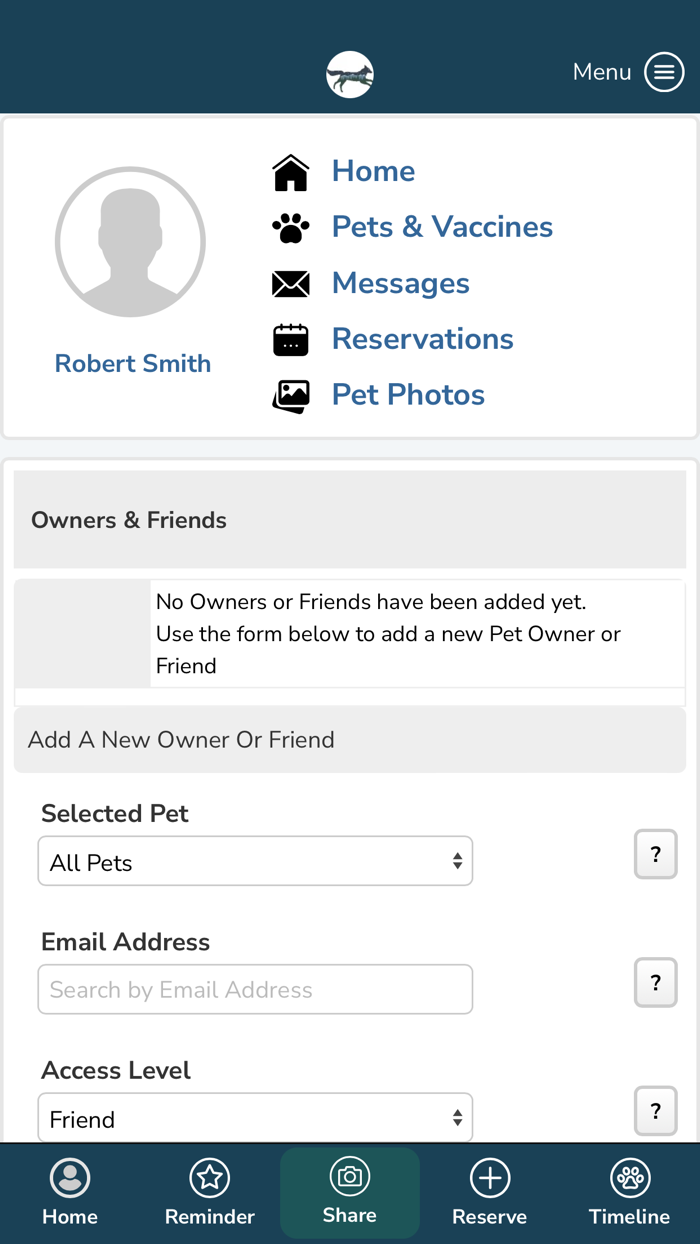
Task: Open the Home icon beside navigation links
Action: (290, 171)
